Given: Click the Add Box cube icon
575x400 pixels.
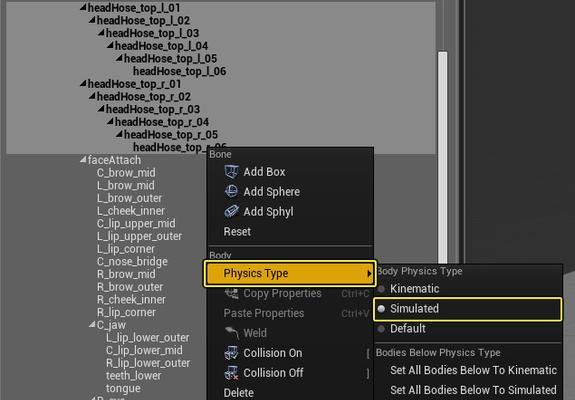Looking at the screenshot, I should [231, 172].
